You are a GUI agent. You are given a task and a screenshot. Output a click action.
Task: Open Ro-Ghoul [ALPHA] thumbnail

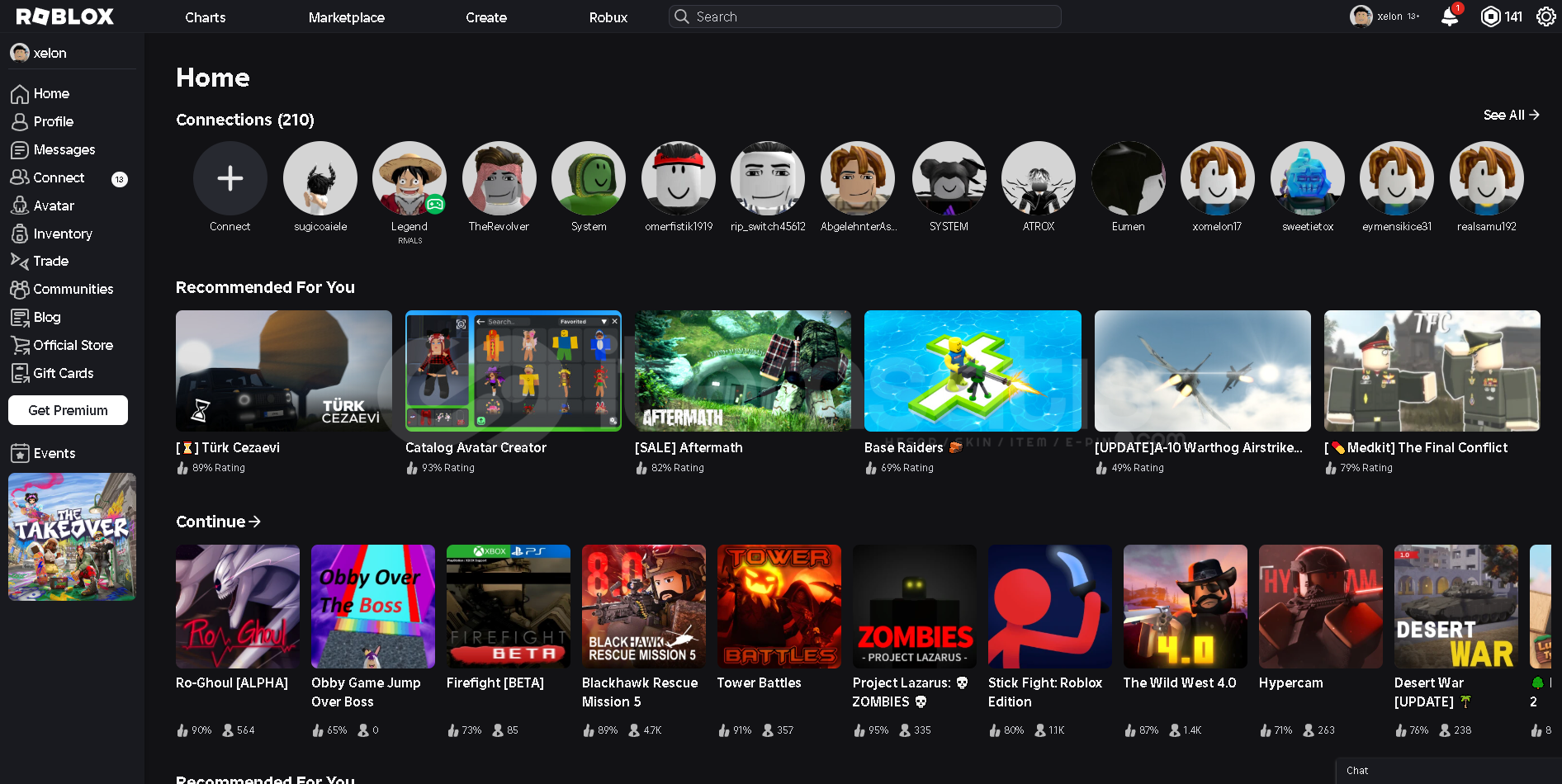click(x=238, y=607)
